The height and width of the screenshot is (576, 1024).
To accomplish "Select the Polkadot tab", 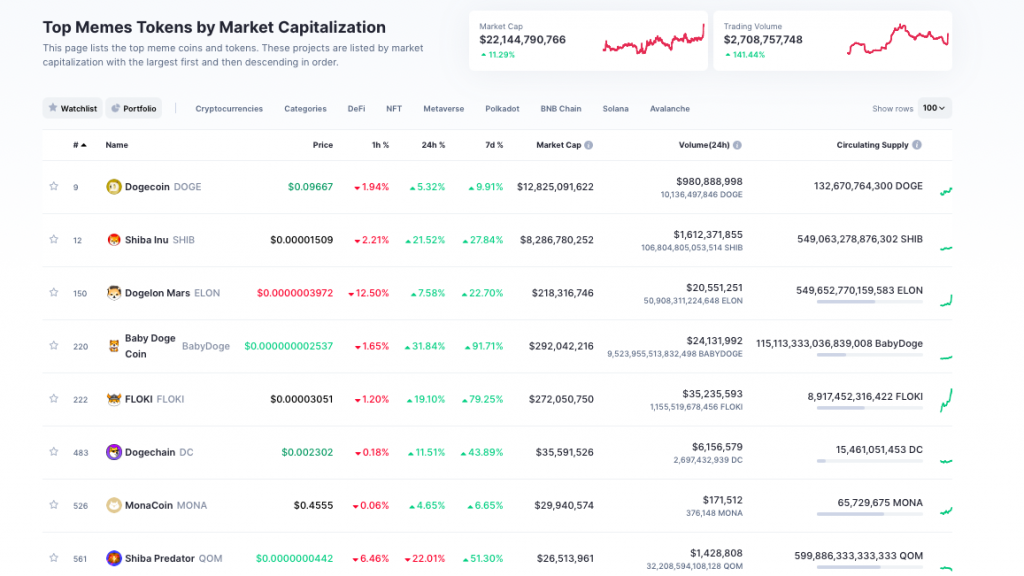I will click(502, 108).
